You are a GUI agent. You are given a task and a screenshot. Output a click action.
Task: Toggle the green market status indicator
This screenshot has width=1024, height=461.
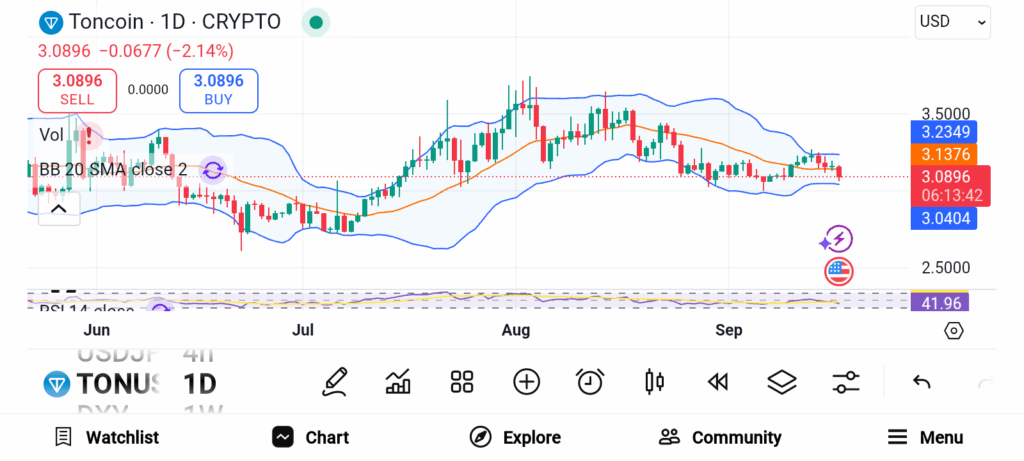(x=316, y=22)
